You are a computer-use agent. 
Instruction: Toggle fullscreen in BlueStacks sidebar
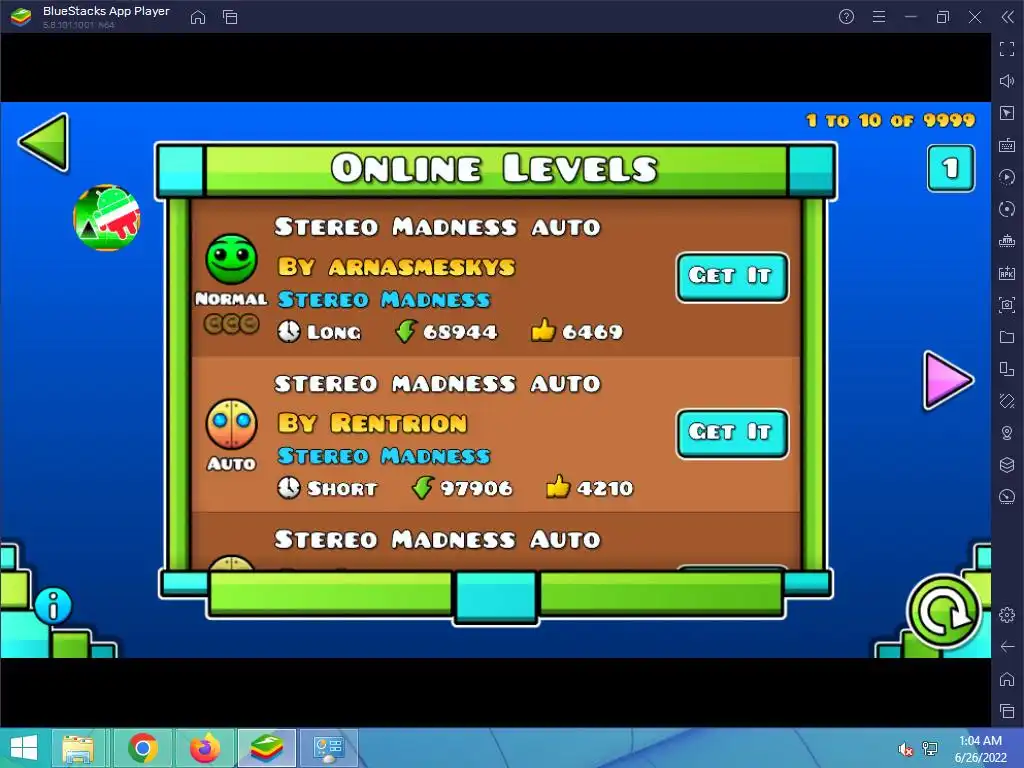(x=1007, y=49)
